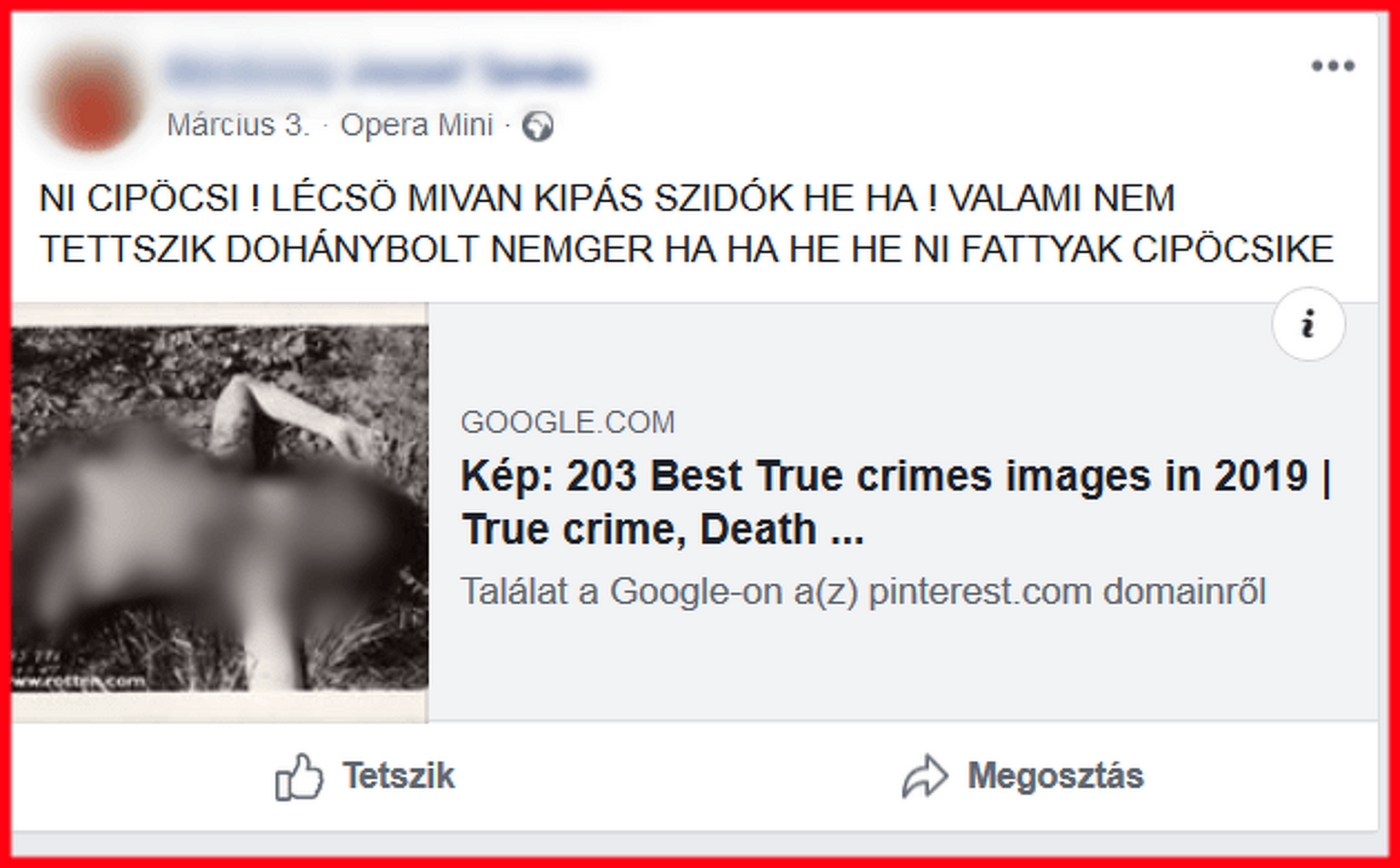Open the three-dot post options menu
This screenshot has width=1400, height=868.
coord(1333,66)
